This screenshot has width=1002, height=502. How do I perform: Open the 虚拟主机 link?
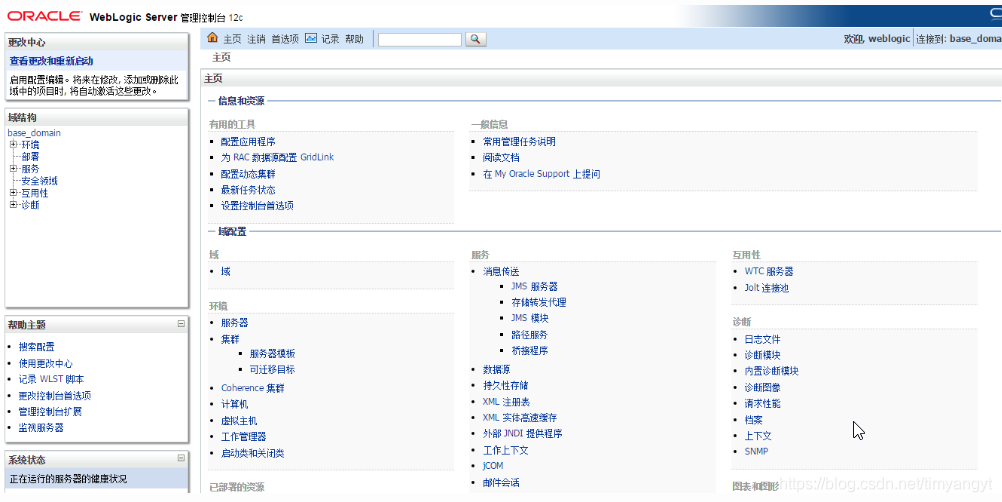(239, 421)
